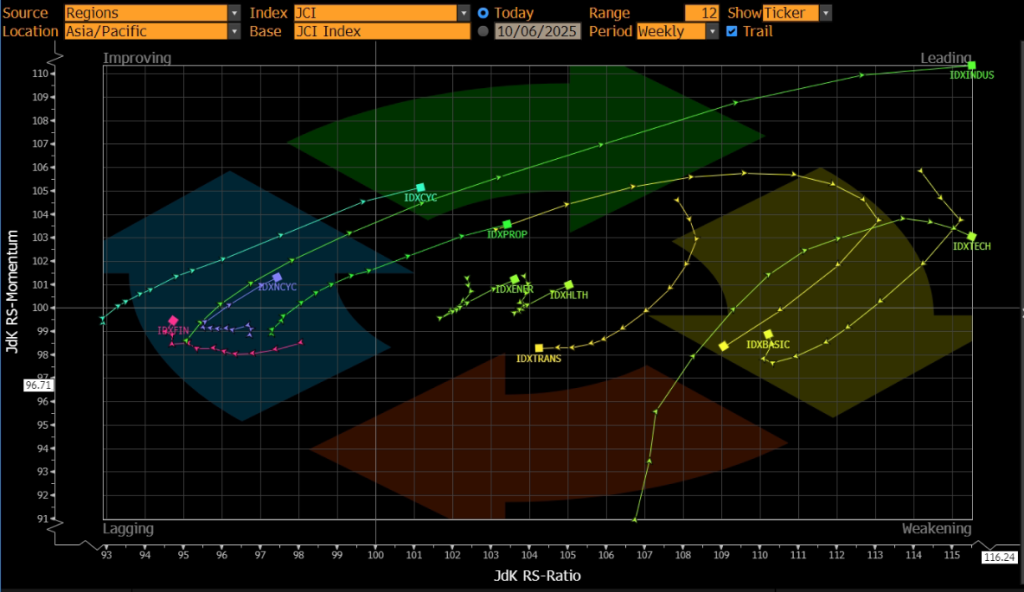Click the IDXINDUS data point marker
Viewport: 1024px width, 592px height.
click(971, 65)
